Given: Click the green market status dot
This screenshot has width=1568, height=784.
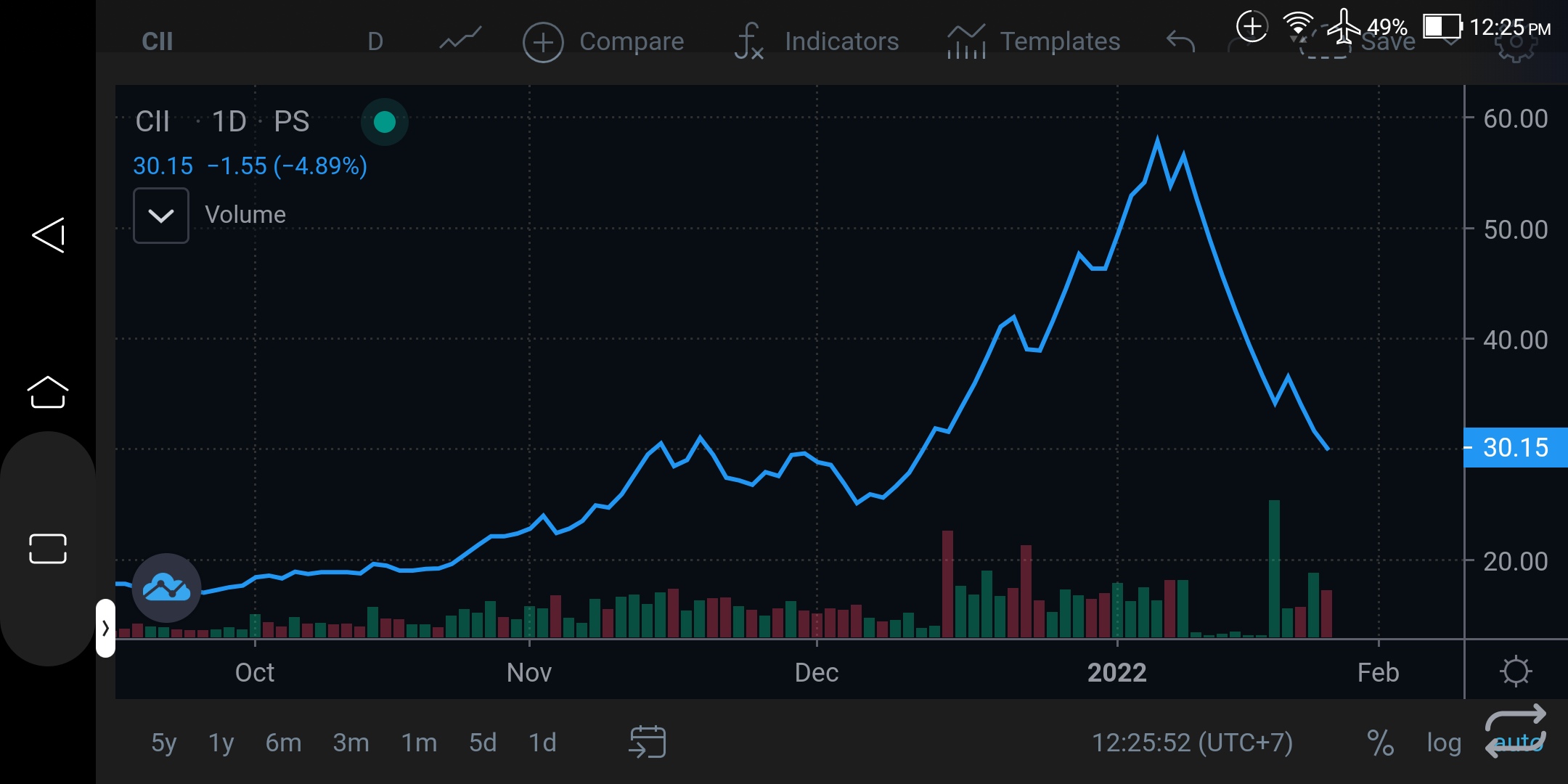Looking at the screenshot, I should pyautogui.click(x=385, y=122).
